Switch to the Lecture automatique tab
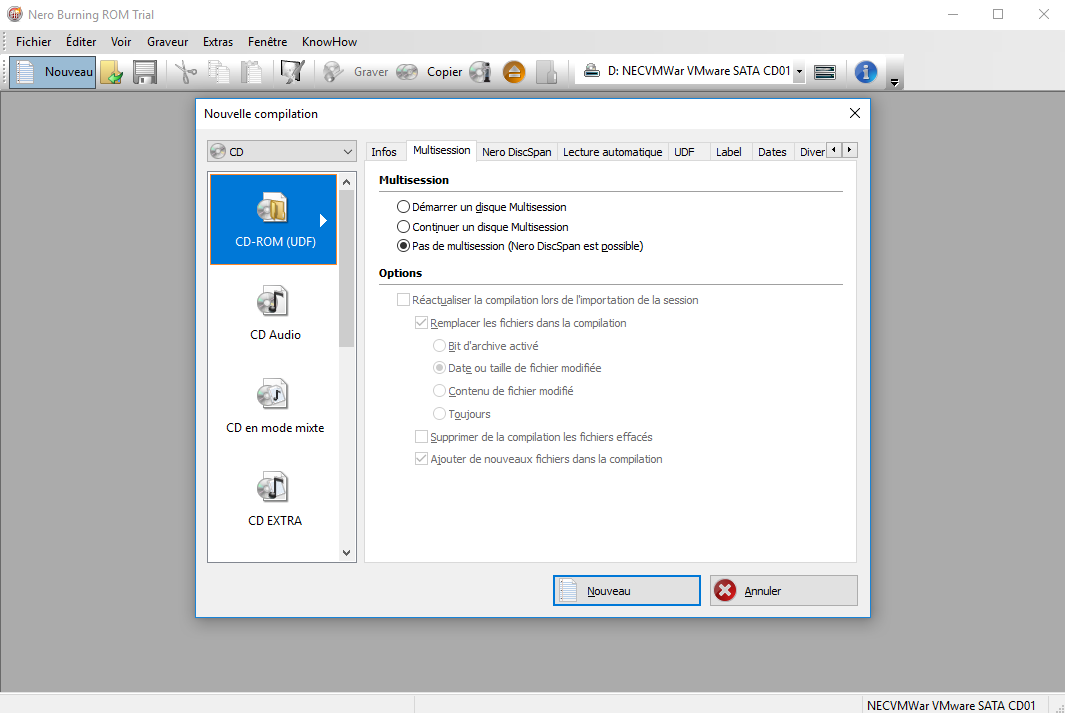1065x713 pixels. click(613, 152)
